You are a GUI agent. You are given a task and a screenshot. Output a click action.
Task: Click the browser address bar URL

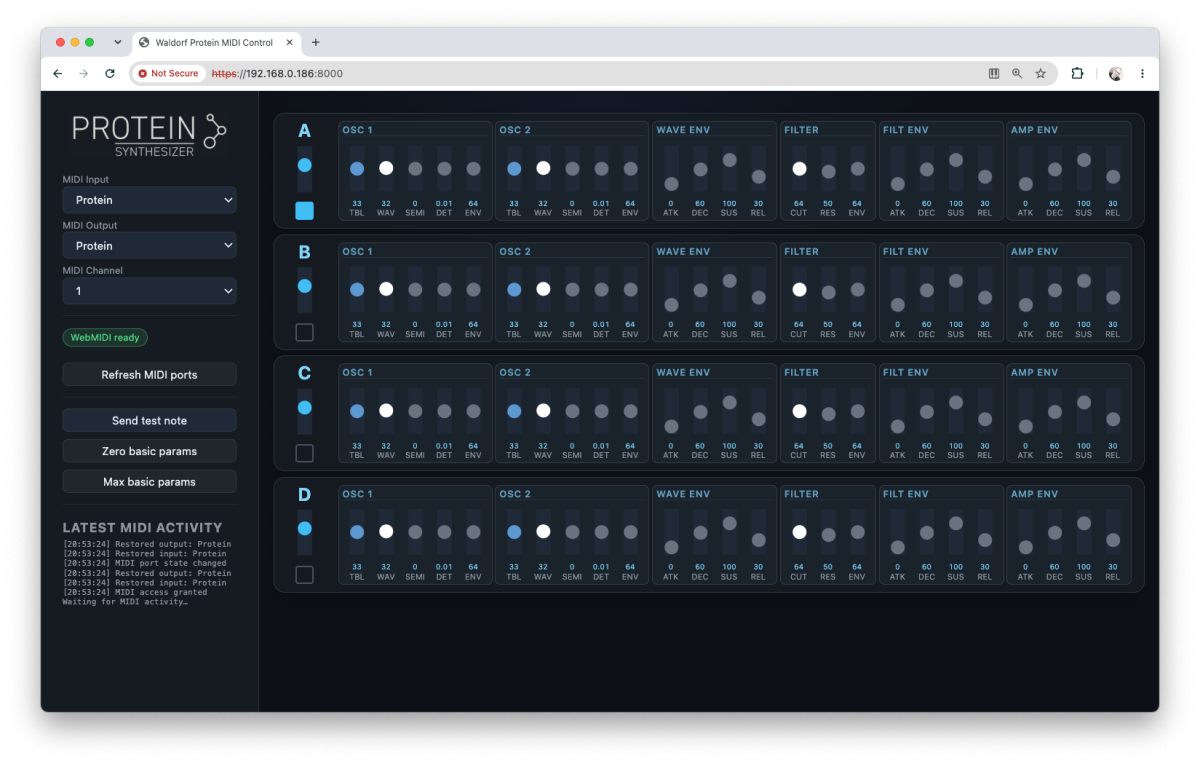pyautogui.click(x=277, y=74)
